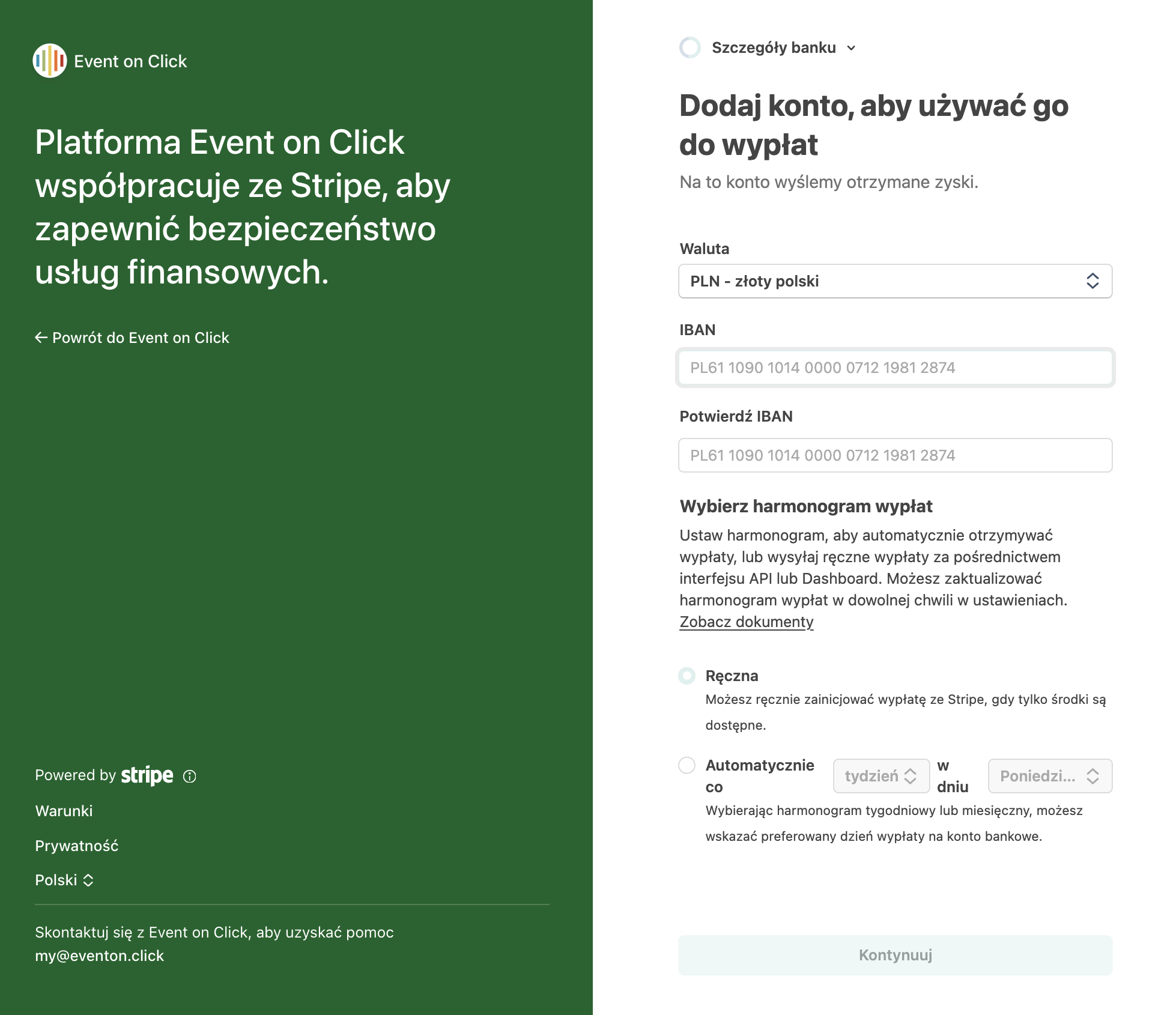Open the Zobacz dokumenty link
Image resolution: width=1176 pixels, height=1015 pixels.
[x=747, y=622]
